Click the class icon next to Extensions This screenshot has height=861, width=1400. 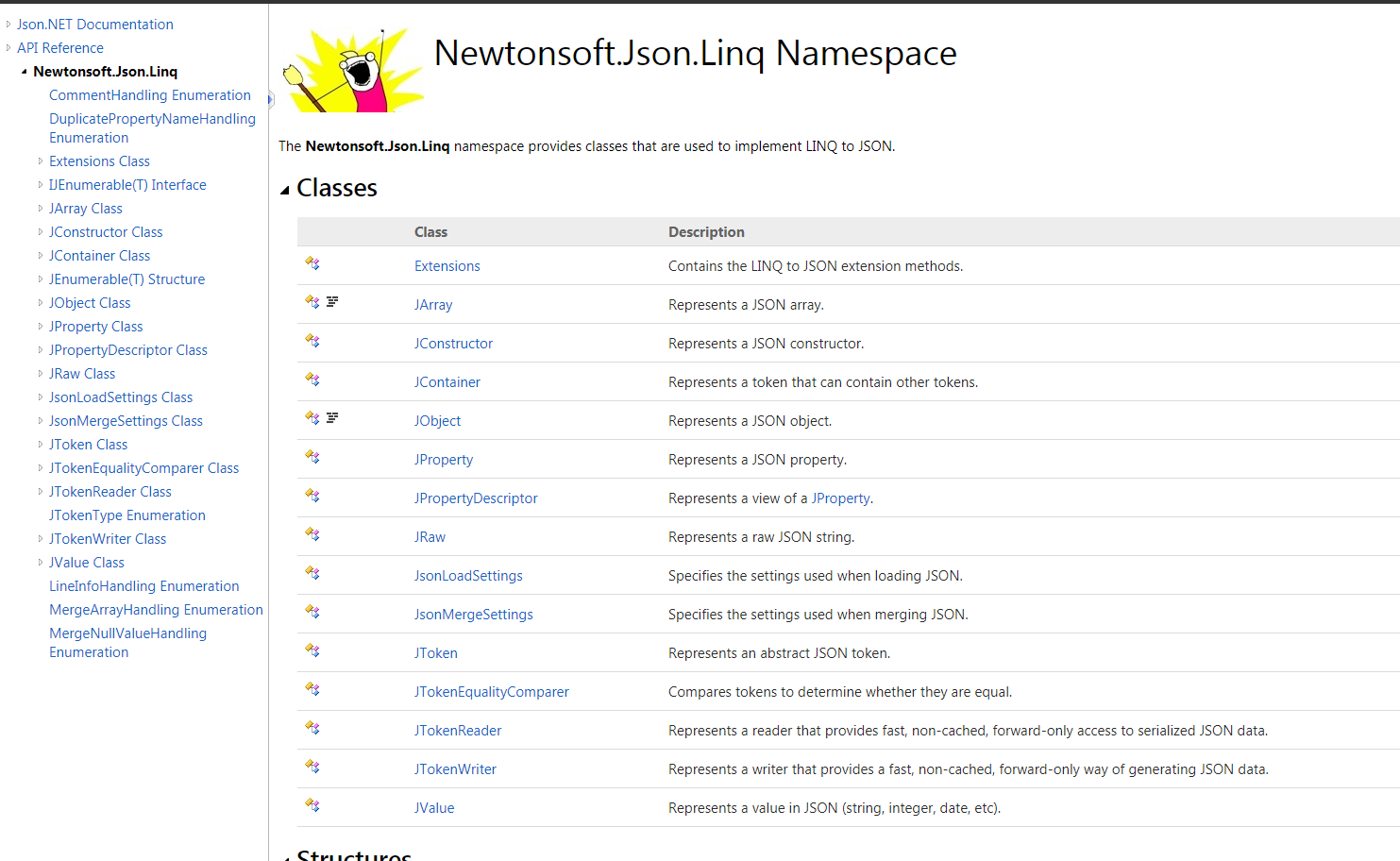click(312, 263)
